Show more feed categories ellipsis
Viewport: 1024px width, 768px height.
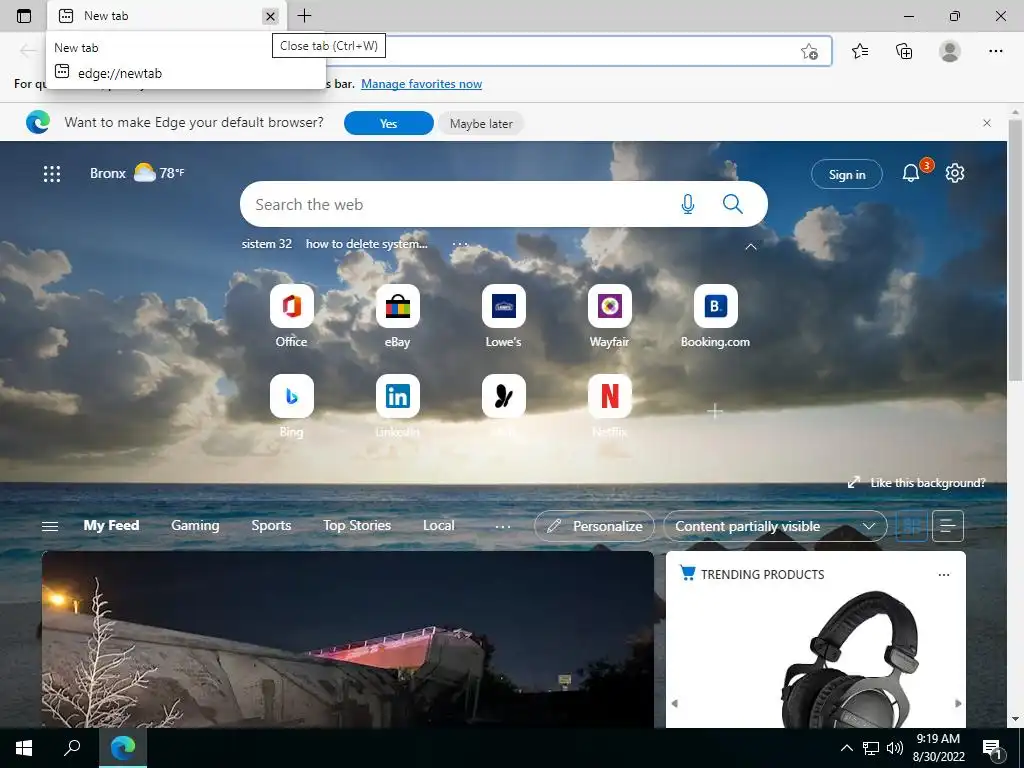503,526
